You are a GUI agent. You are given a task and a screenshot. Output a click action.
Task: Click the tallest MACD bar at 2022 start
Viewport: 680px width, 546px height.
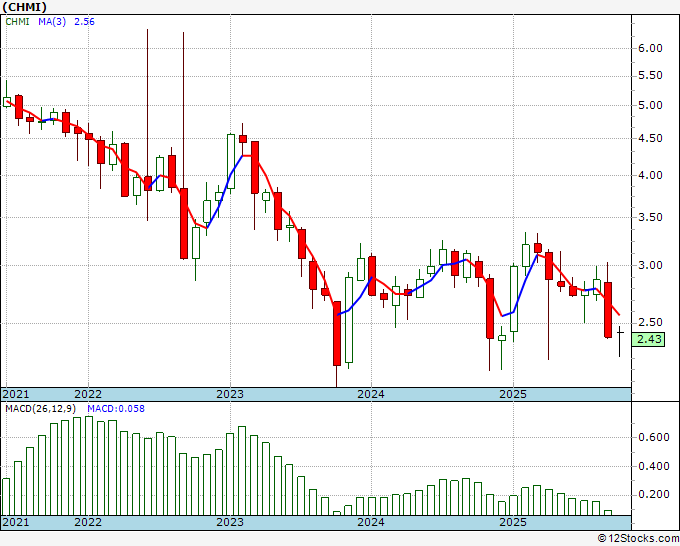click(x=89, y=466)
